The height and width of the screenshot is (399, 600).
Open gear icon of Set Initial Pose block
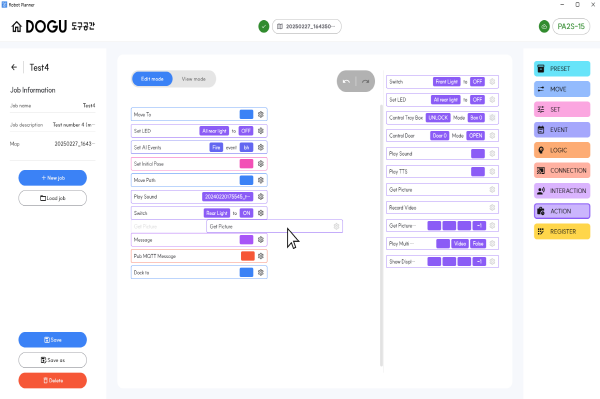tap(261, 164)
